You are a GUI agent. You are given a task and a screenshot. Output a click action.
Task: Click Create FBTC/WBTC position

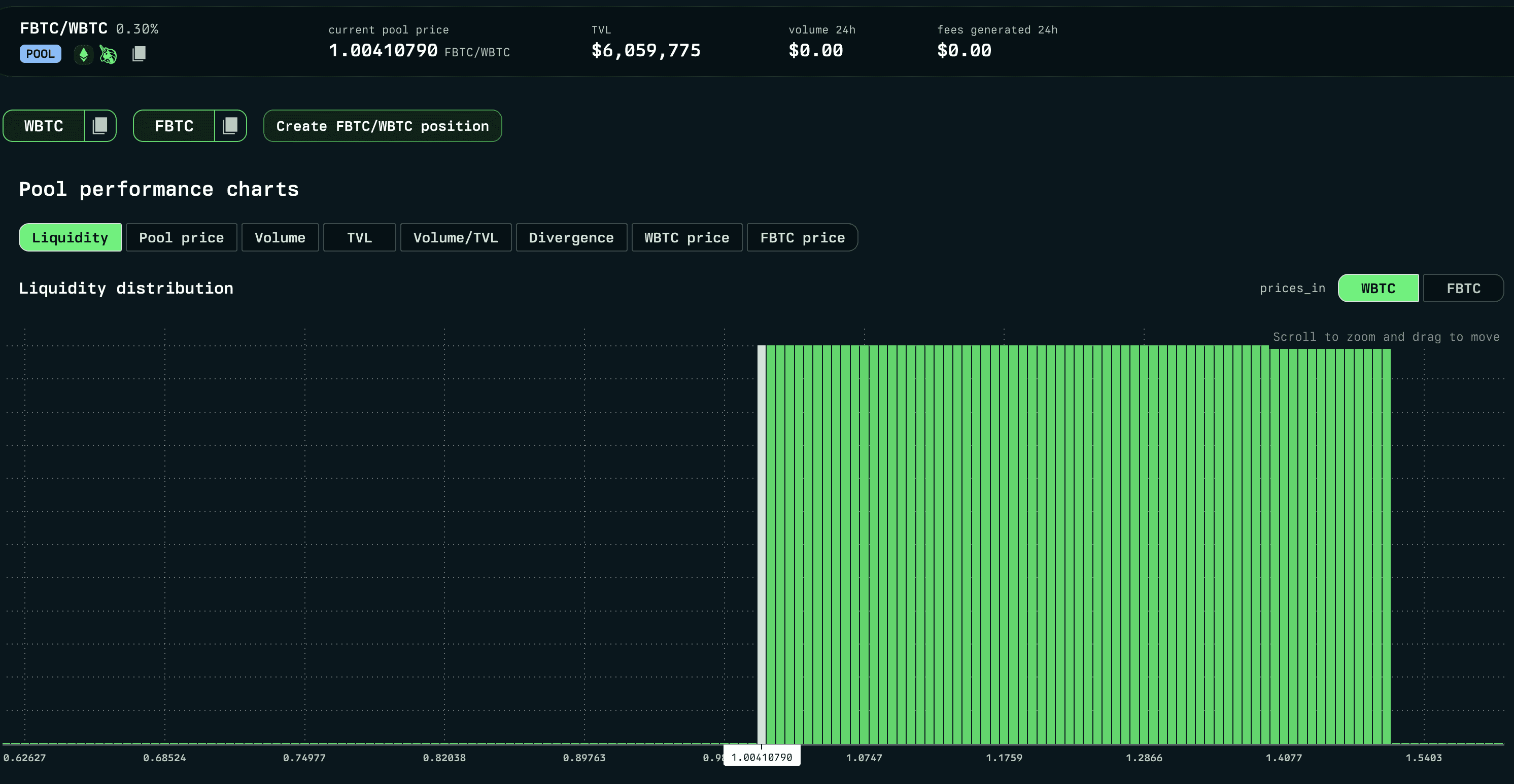pos(383,126)
